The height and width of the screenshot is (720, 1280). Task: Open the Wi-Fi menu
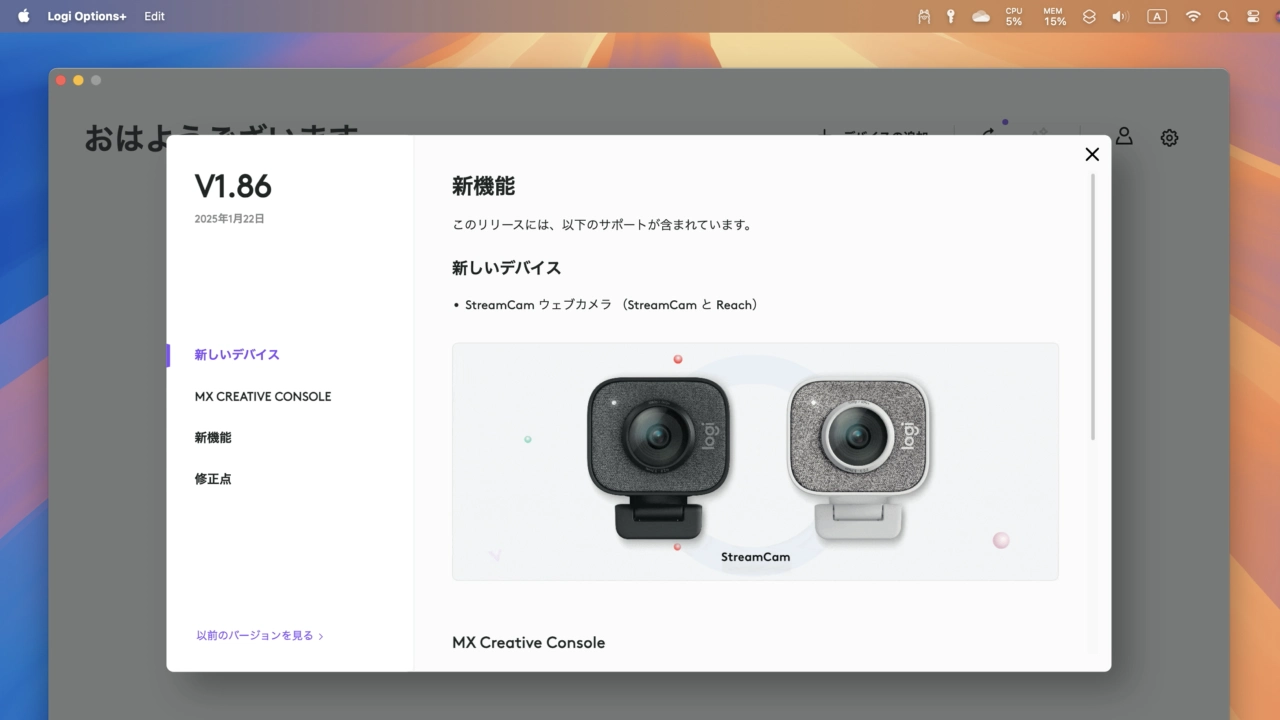(1193, 16)
